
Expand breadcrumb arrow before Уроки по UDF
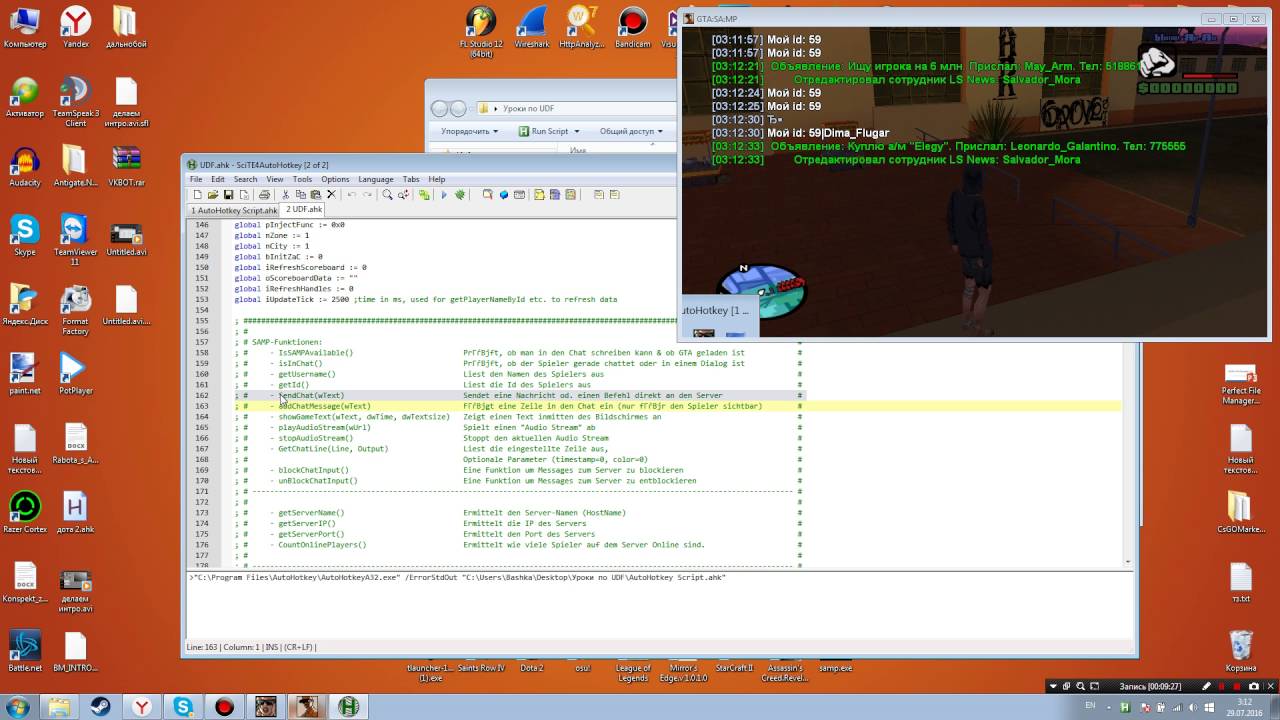(x=495, y=108)
